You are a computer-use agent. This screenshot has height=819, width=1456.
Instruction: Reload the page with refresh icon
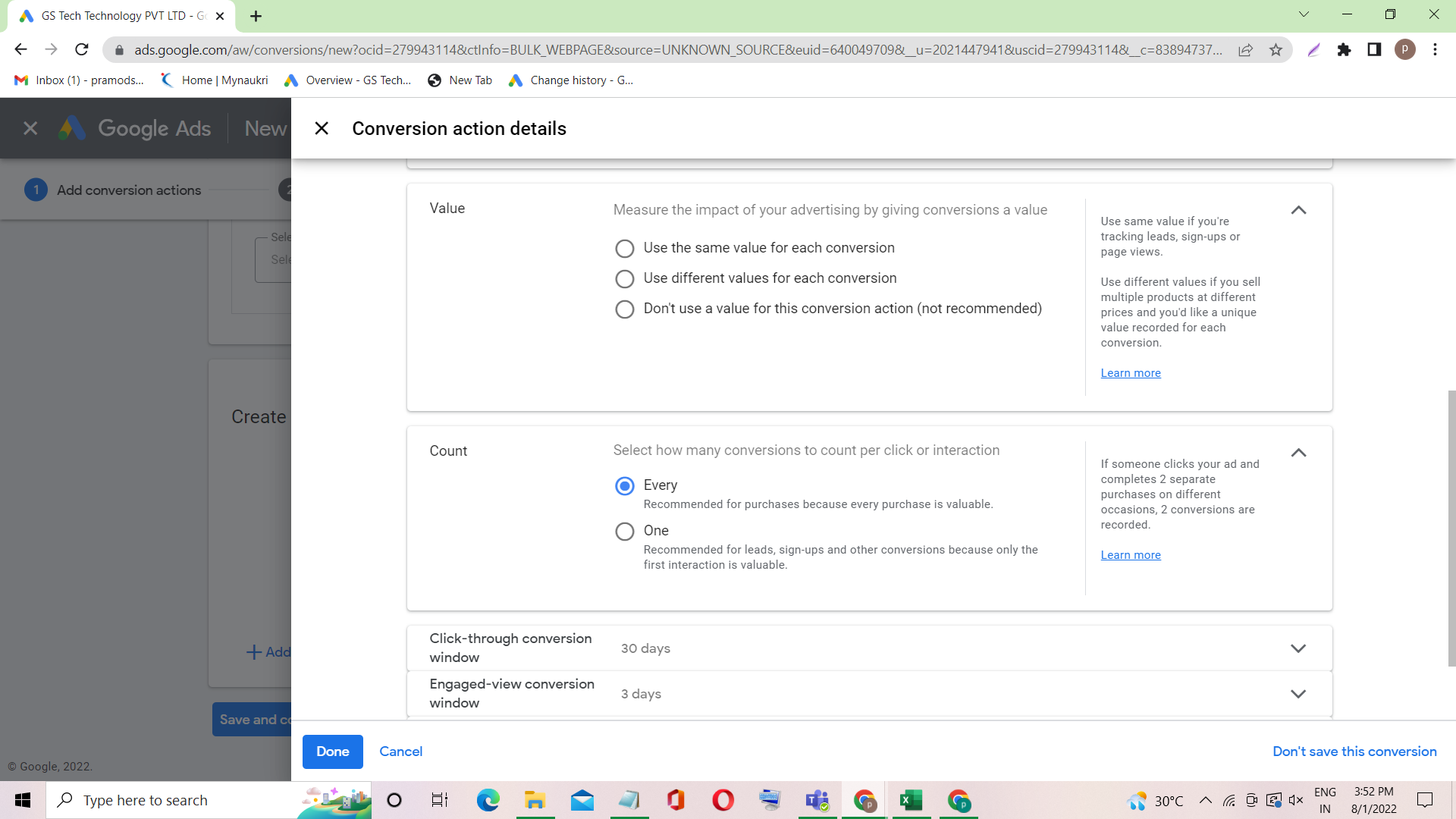coord(82,50)
